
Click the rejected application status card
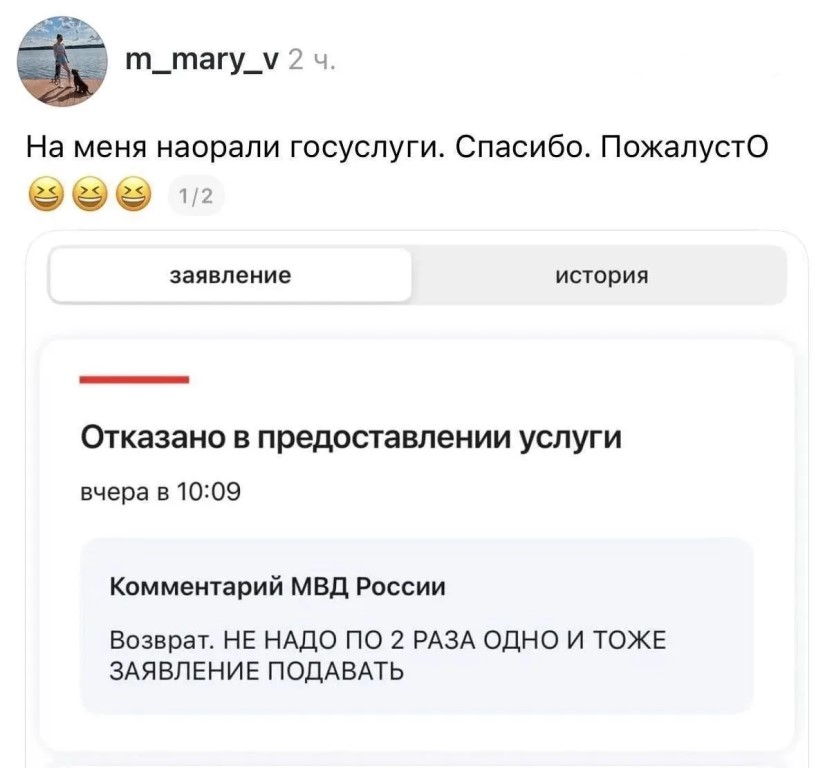tap(417, 545)
